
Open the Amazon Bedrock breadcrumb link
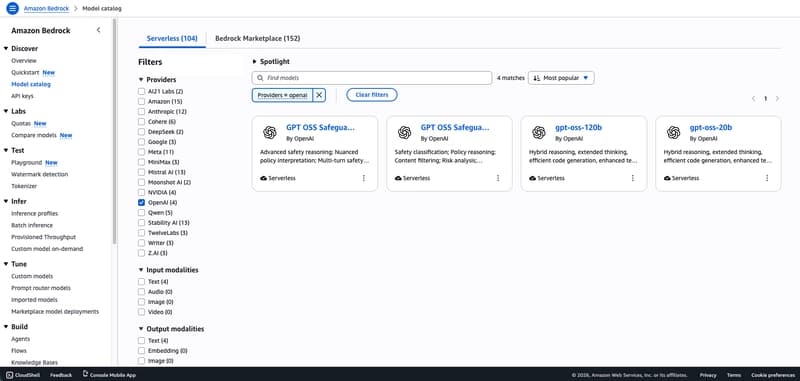pyautogui.click(x=46, y=9)
